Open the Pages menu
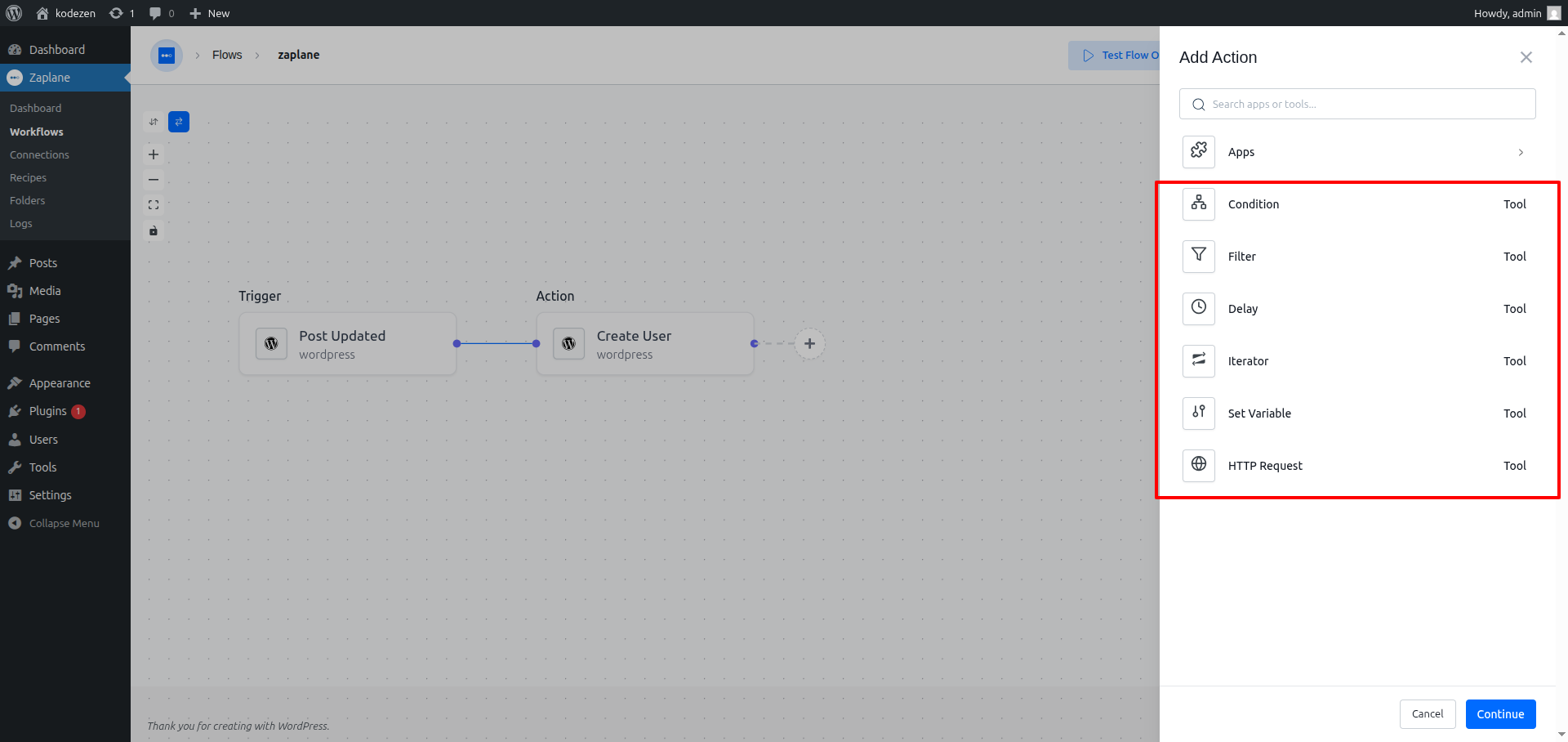The image size is (1568, 742). pos(65,319)
